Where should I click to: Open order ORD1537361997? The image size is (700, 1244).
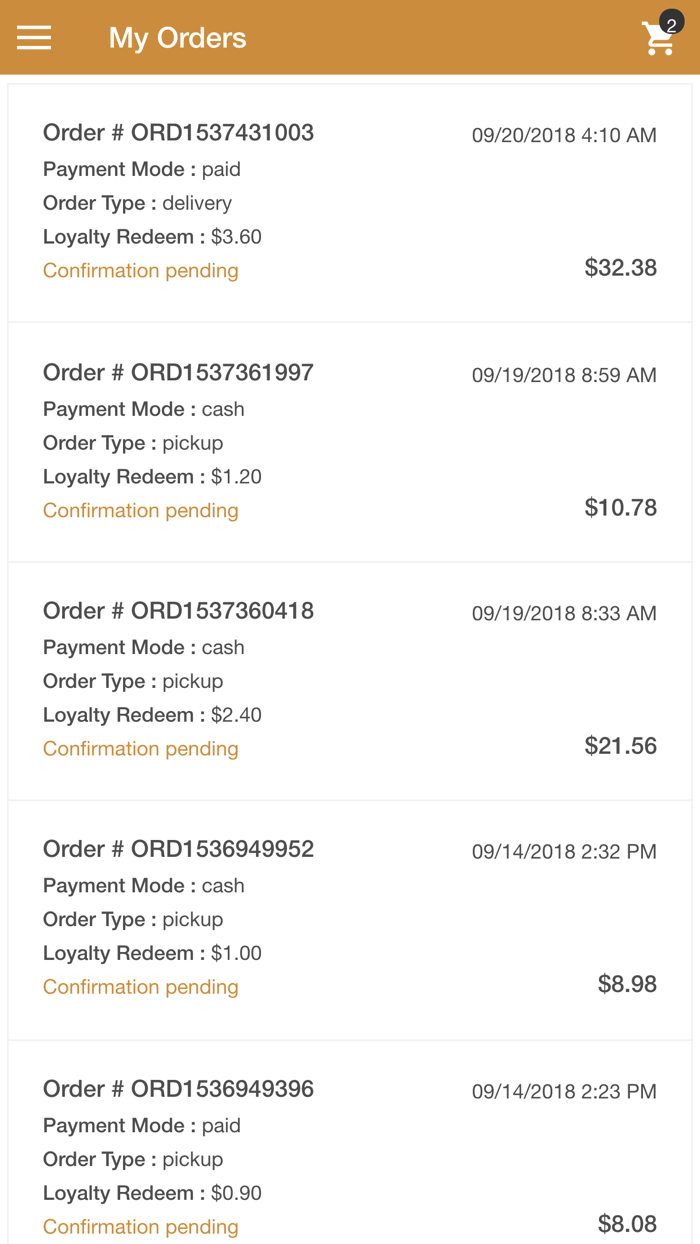[x=178, y=373]
